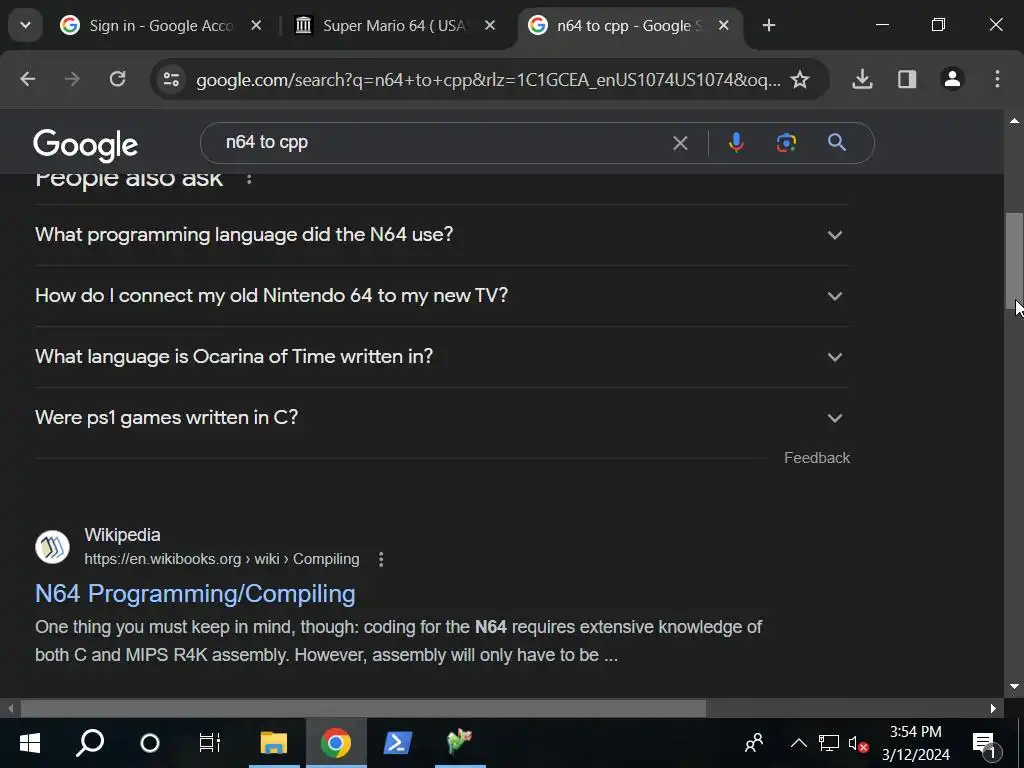Click scroll up arrow of page
The width and height of the screenshot is (1024, 768).
(x=1014, y=121)
